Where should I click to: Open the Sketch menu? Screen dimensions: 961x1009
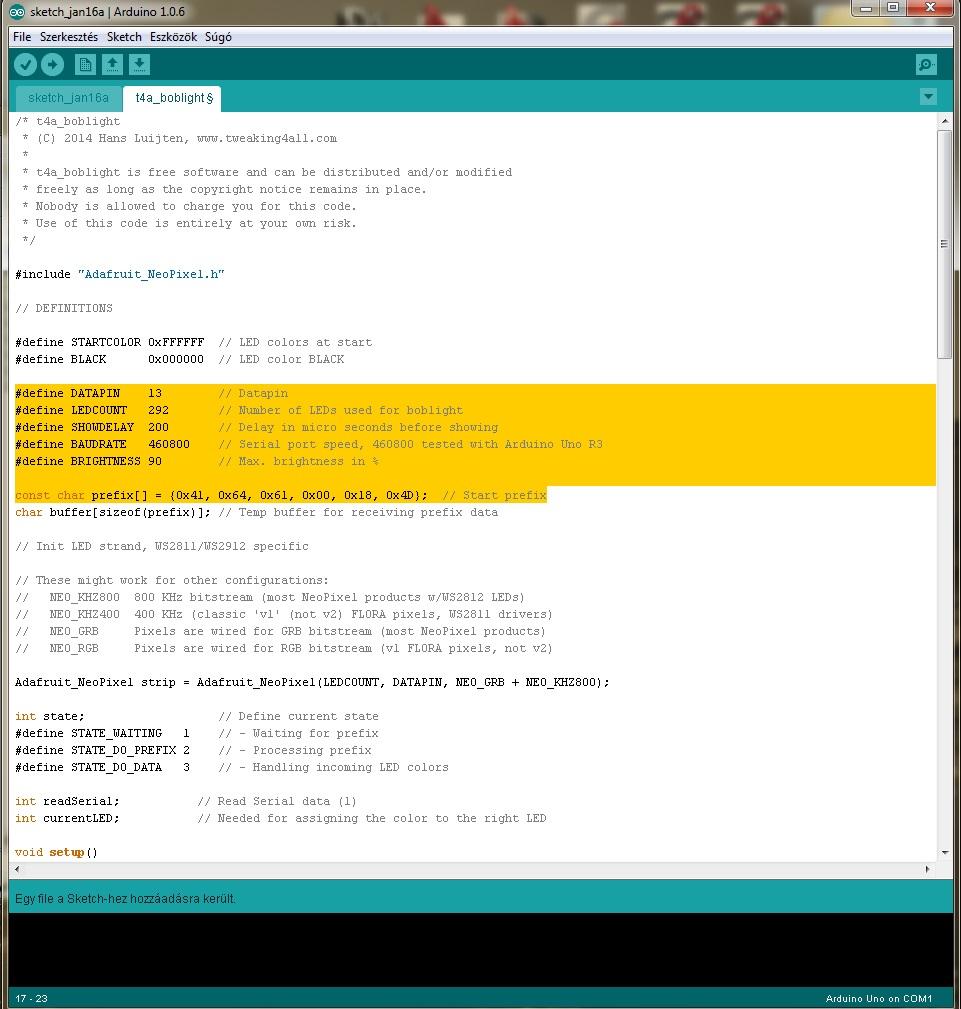coord(124,37)
